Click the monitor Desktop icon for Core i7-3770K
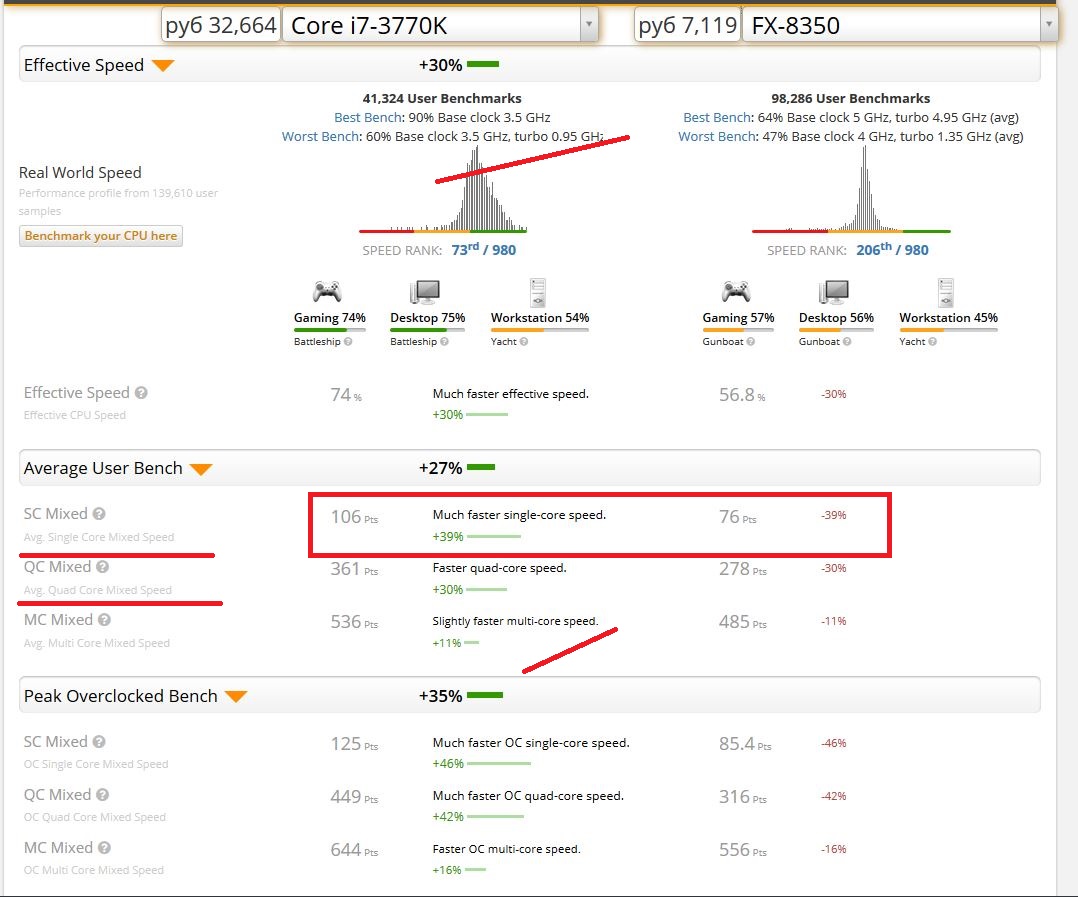Viewport: 1078px width, 897px height. [x=426, y=292]
